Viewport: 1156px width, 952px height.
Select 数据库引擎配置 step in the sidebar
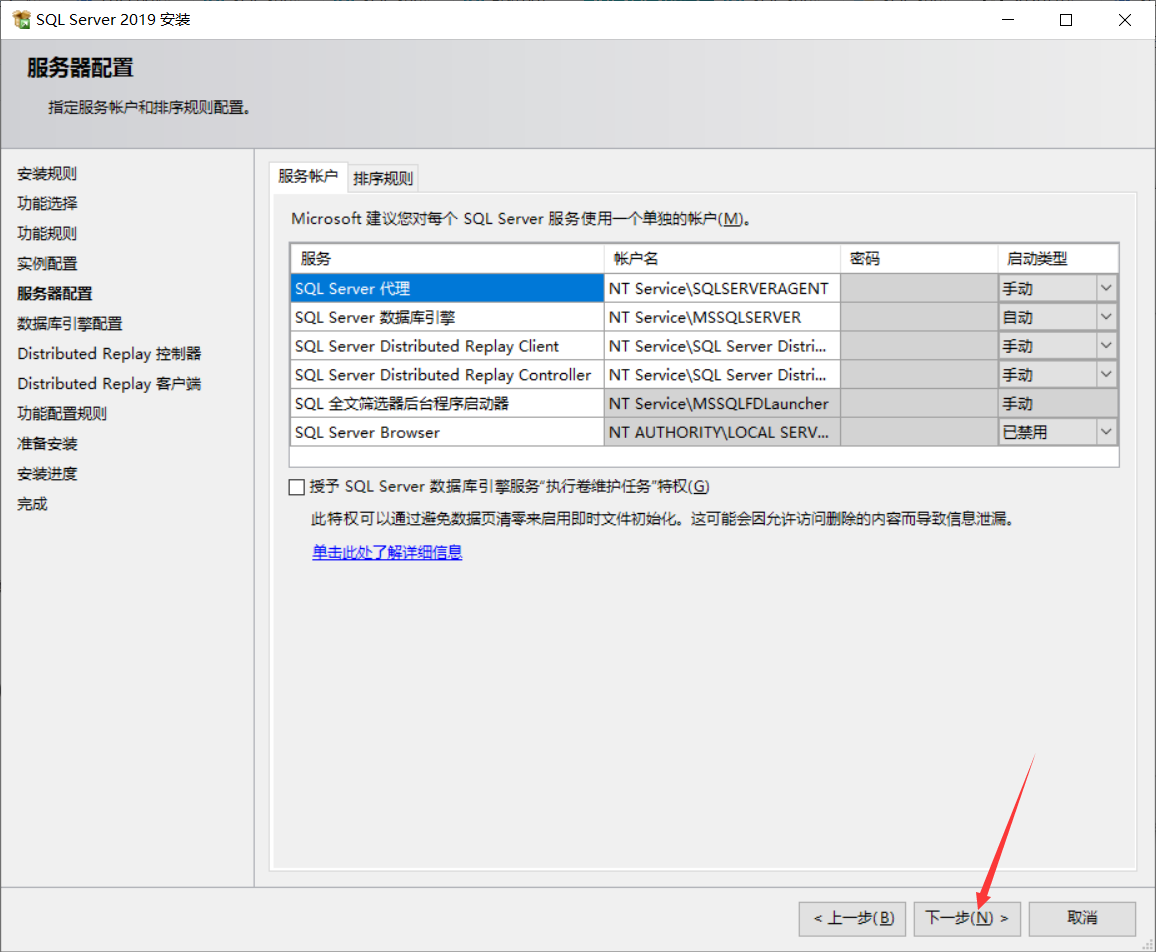[69, 324]
